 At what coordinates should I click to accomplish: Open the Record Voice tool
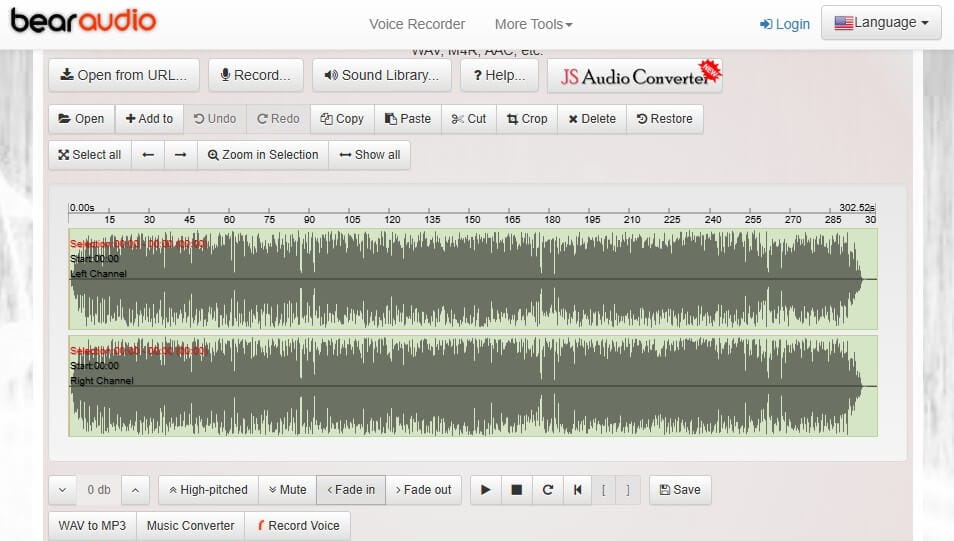[298, 526]
